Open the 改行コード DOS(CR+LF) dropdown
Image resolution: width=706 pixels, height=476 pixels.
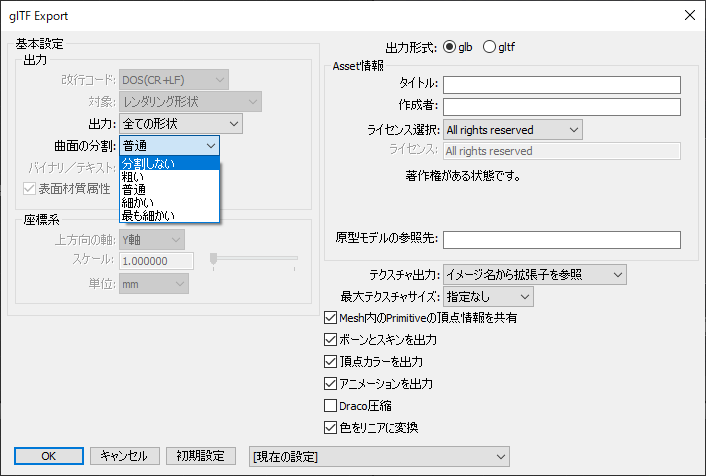click(174, 80)
